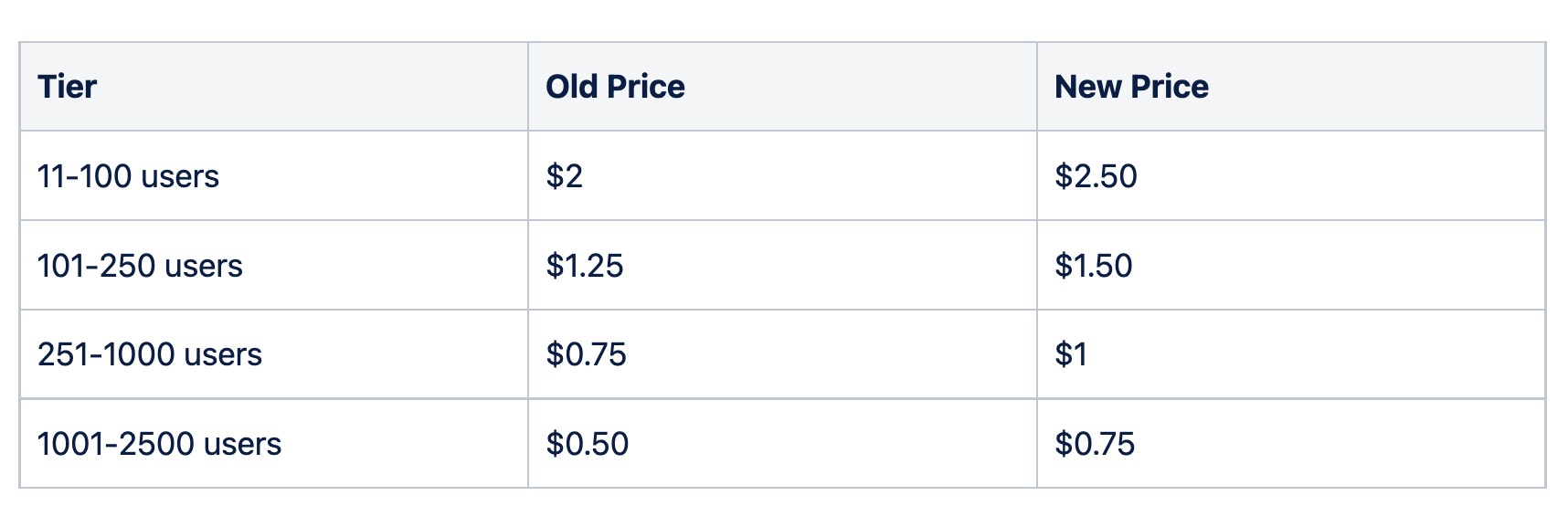Screen dimensions: 1568x506
Task: Click the $1 new price cell
Action: [1291, 354]
